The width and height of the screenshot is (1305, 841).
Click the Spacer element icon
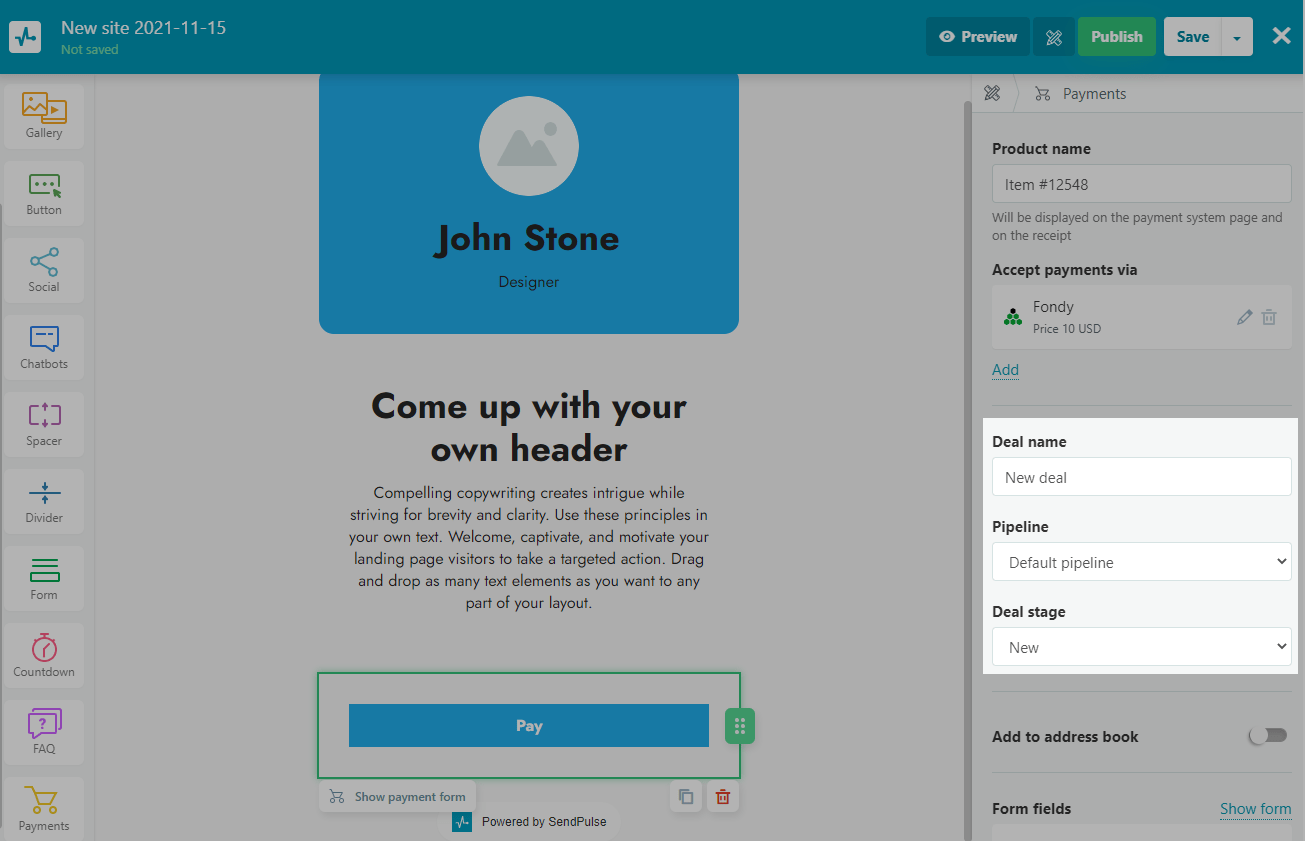(44, 424)
